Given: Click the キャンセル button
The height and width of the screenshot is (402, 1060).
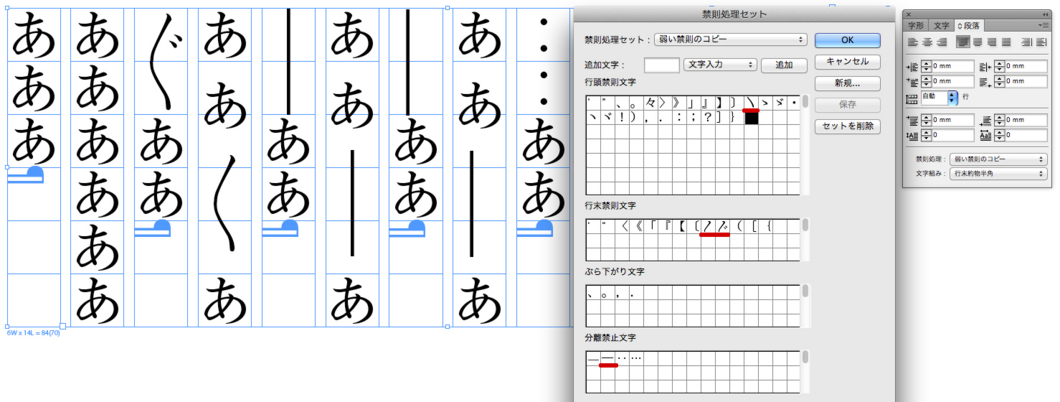Looking at the screenshot, I should tap(848, 61).
